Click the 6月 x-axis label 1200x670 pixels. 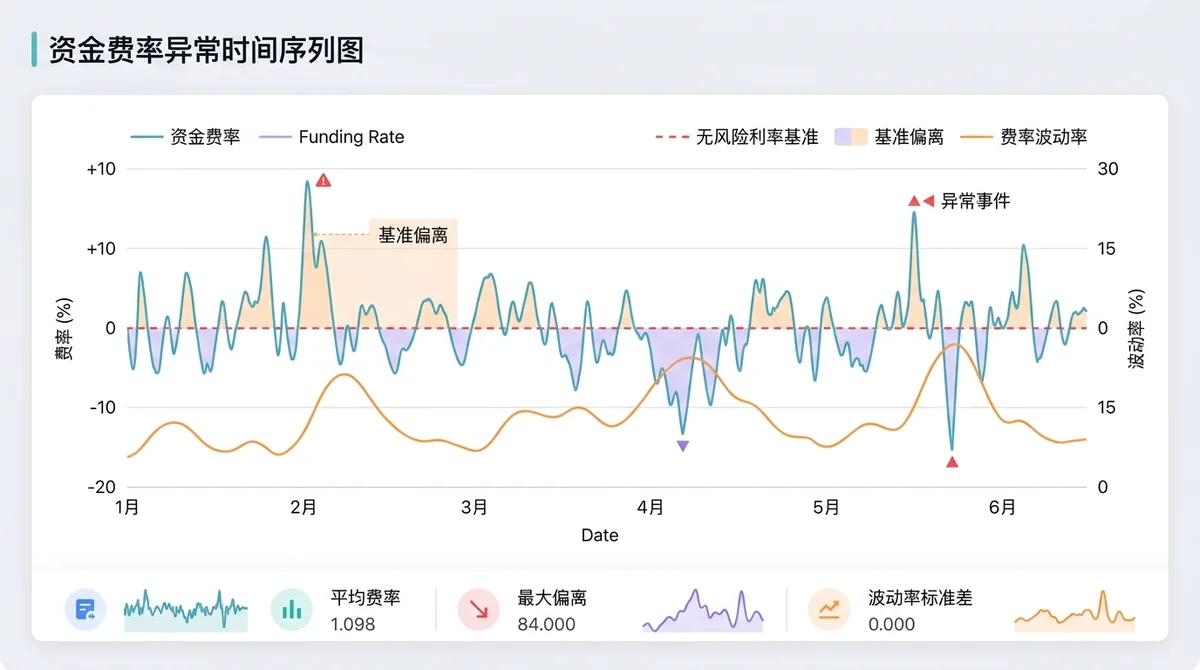click(x=1002, y=507)
